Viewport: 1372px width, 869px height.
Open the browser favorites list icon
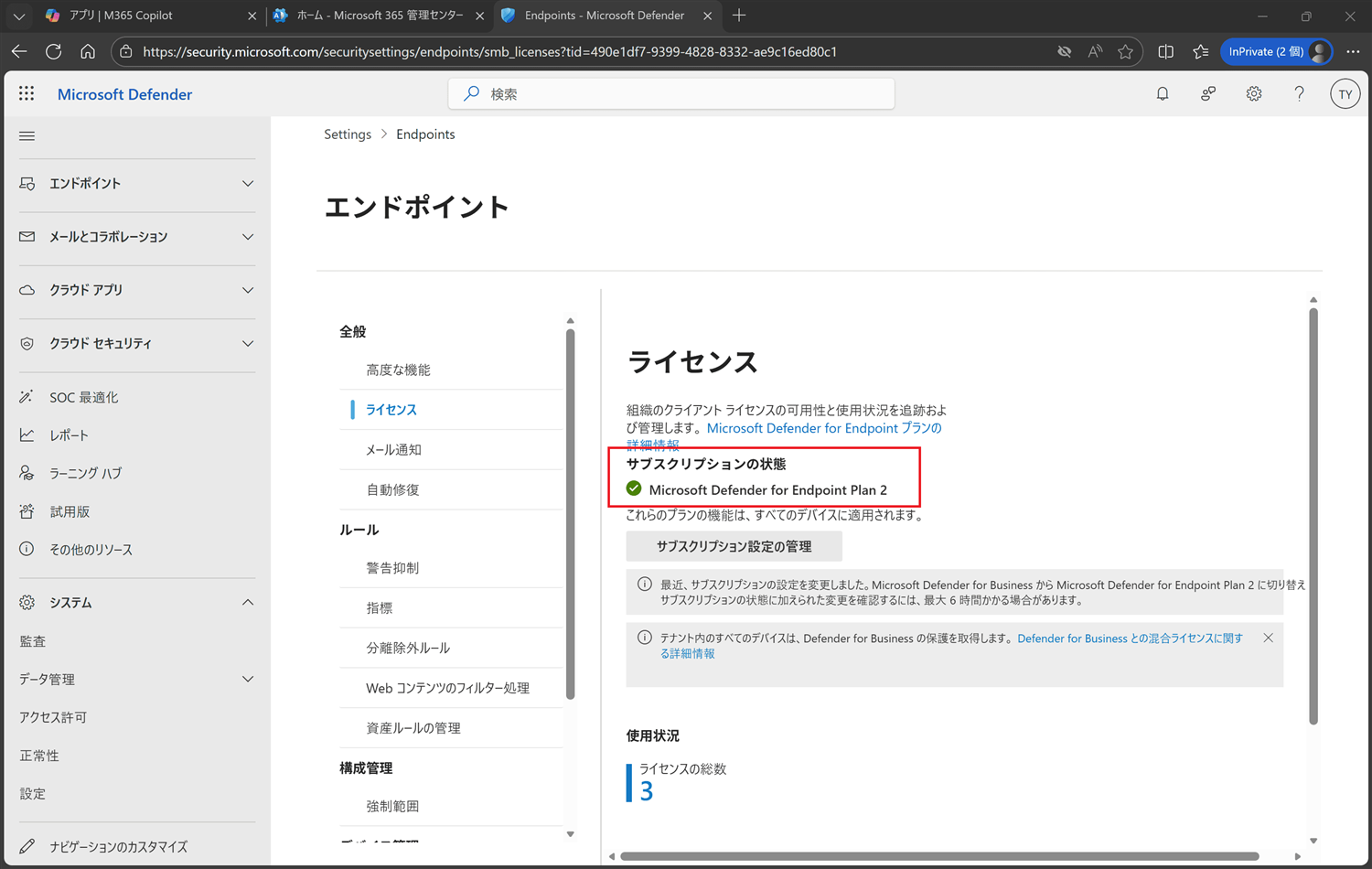pos(1201,51)
